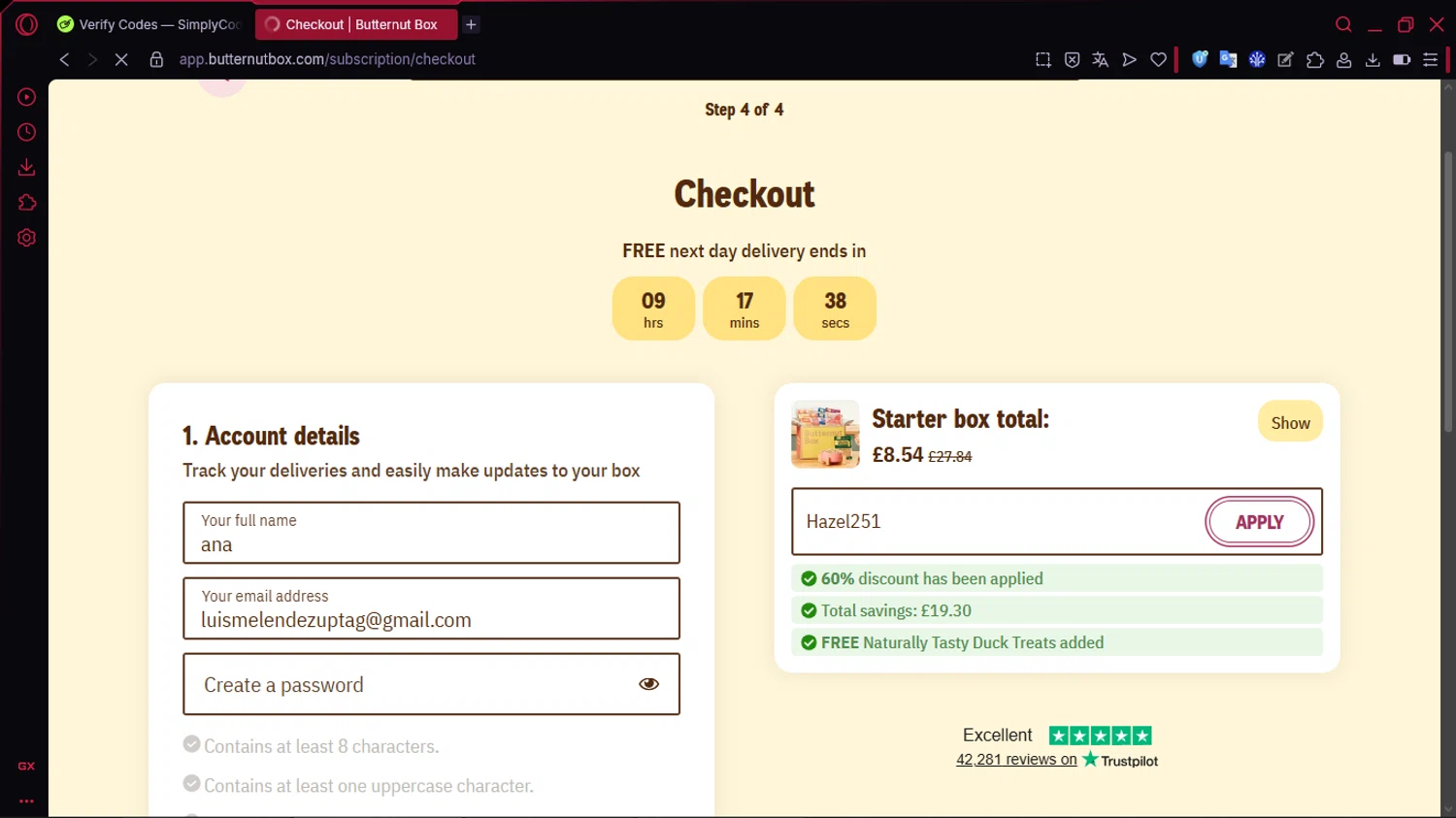Open extensions cube in the sidebar
Viewport: 1456px width, 818px height.
pyautogui.click(x=26, y=203)
